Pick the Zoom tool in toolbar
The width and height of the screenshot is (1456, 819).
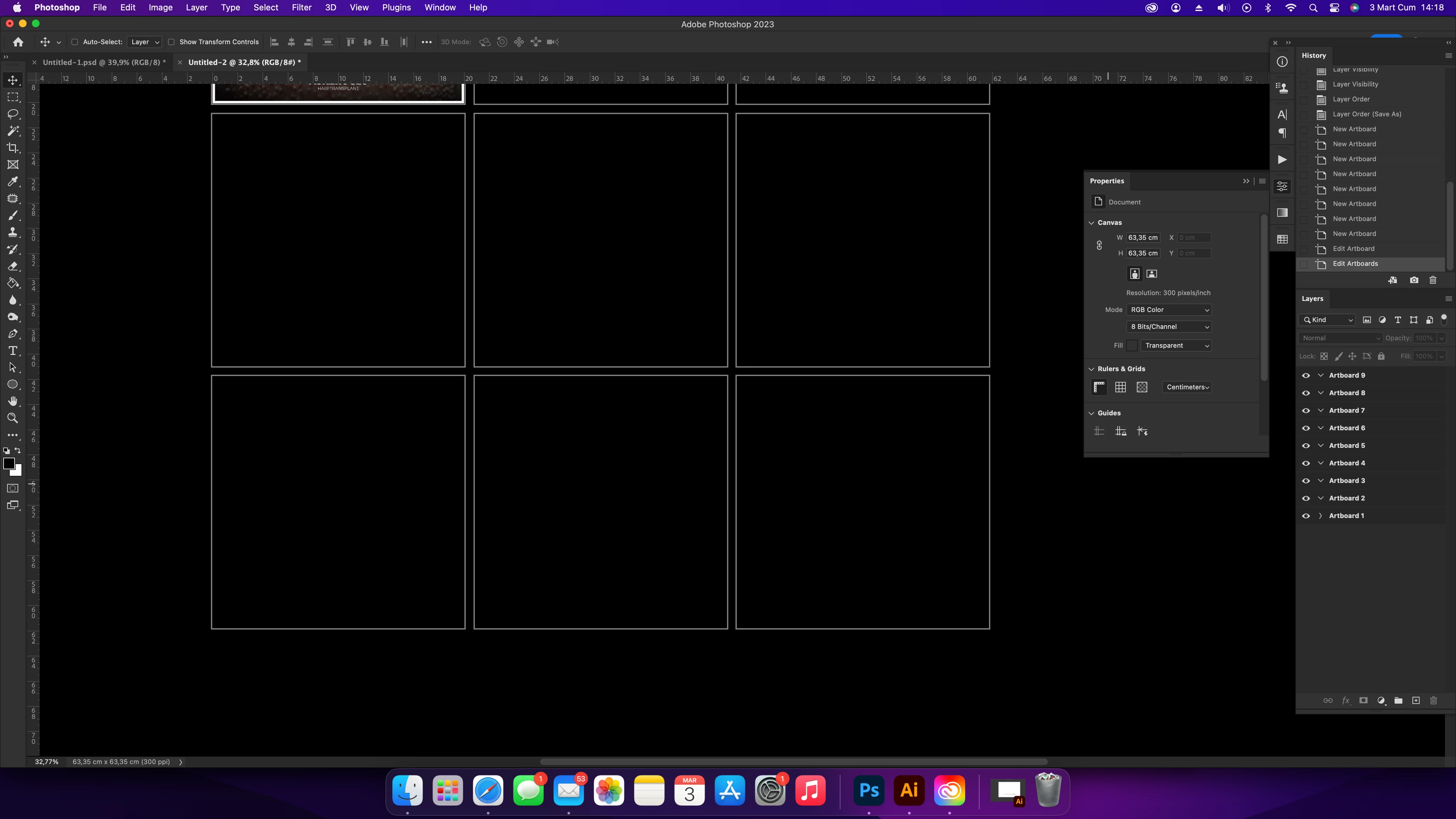[12, 418]
